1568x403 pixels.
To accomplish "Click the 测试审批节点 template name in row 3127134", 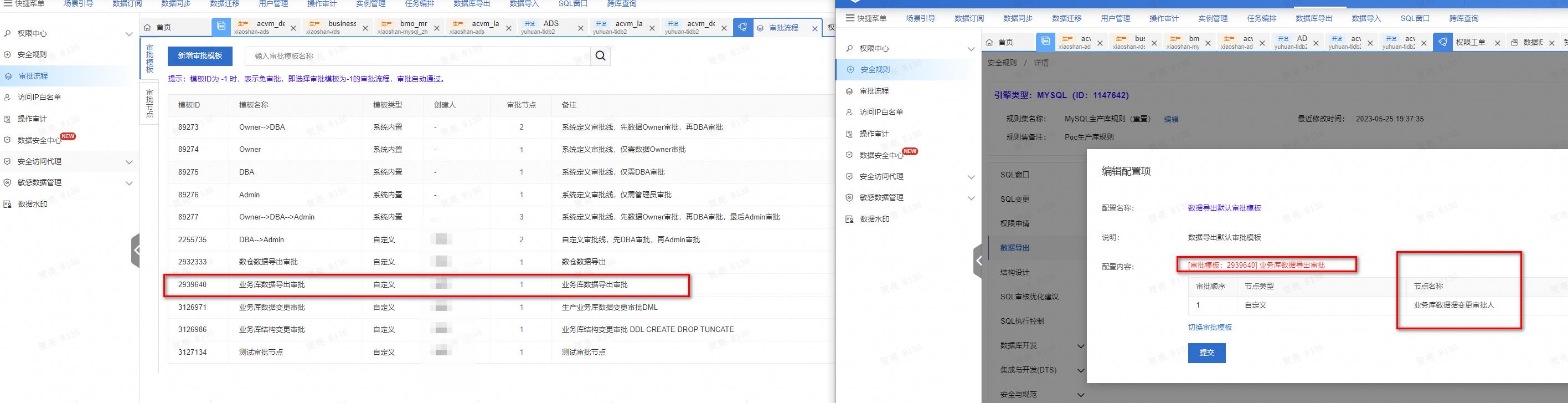I will [x=261, y=353].
